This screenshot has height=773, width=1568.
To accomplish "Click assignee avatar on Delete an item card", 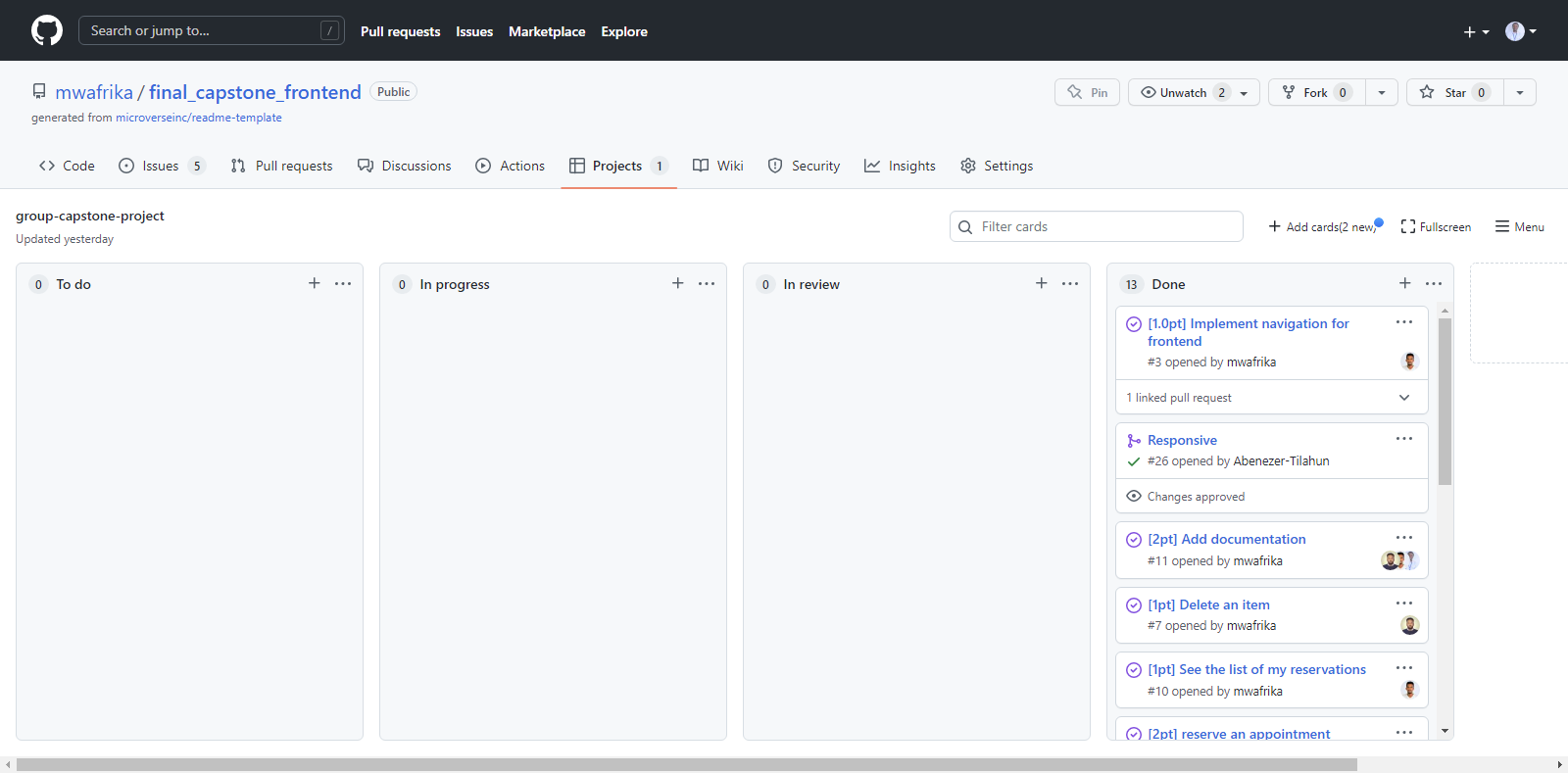I will 1410,625.
